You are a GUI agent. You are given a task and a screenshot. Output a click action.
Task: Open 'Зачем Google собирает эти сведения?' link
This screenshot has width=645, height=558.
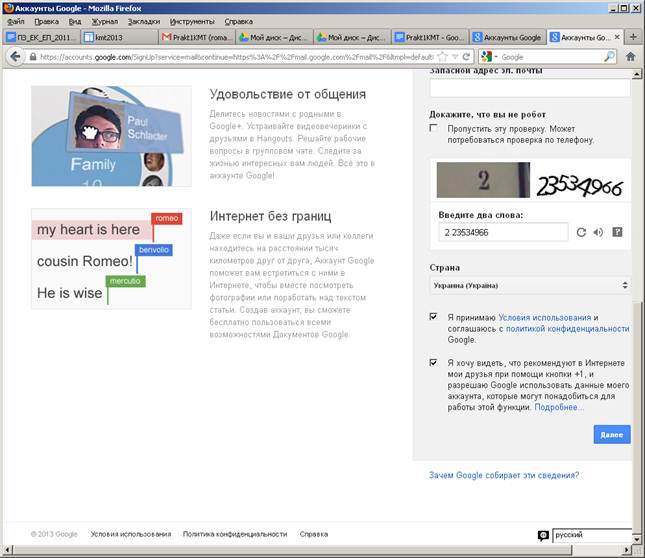(504, 475)
